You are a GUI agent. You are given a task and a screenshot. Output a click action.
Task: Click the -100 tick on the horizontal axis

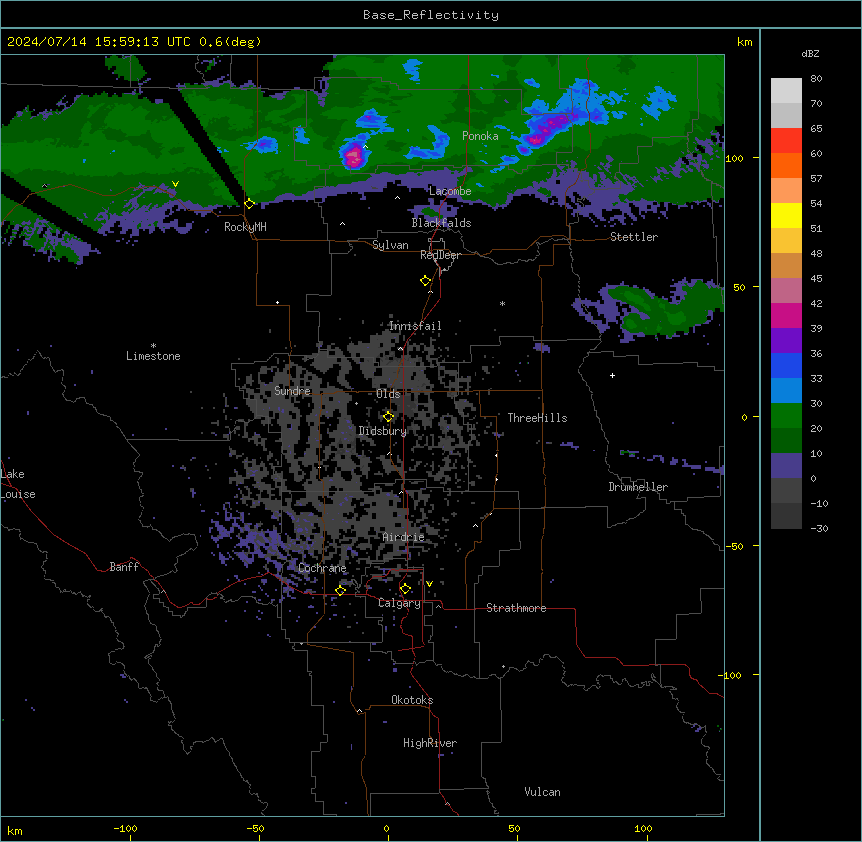[125, 829]
